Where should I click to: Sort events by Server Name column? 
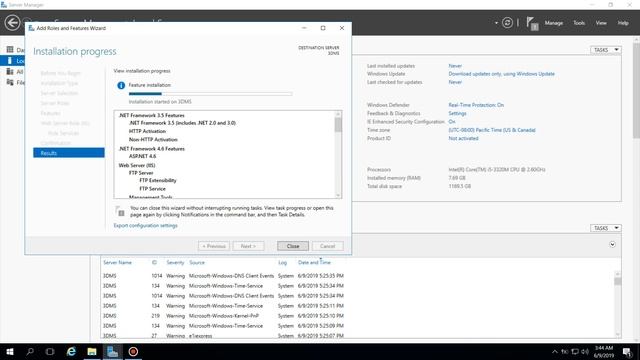point(118,262)
